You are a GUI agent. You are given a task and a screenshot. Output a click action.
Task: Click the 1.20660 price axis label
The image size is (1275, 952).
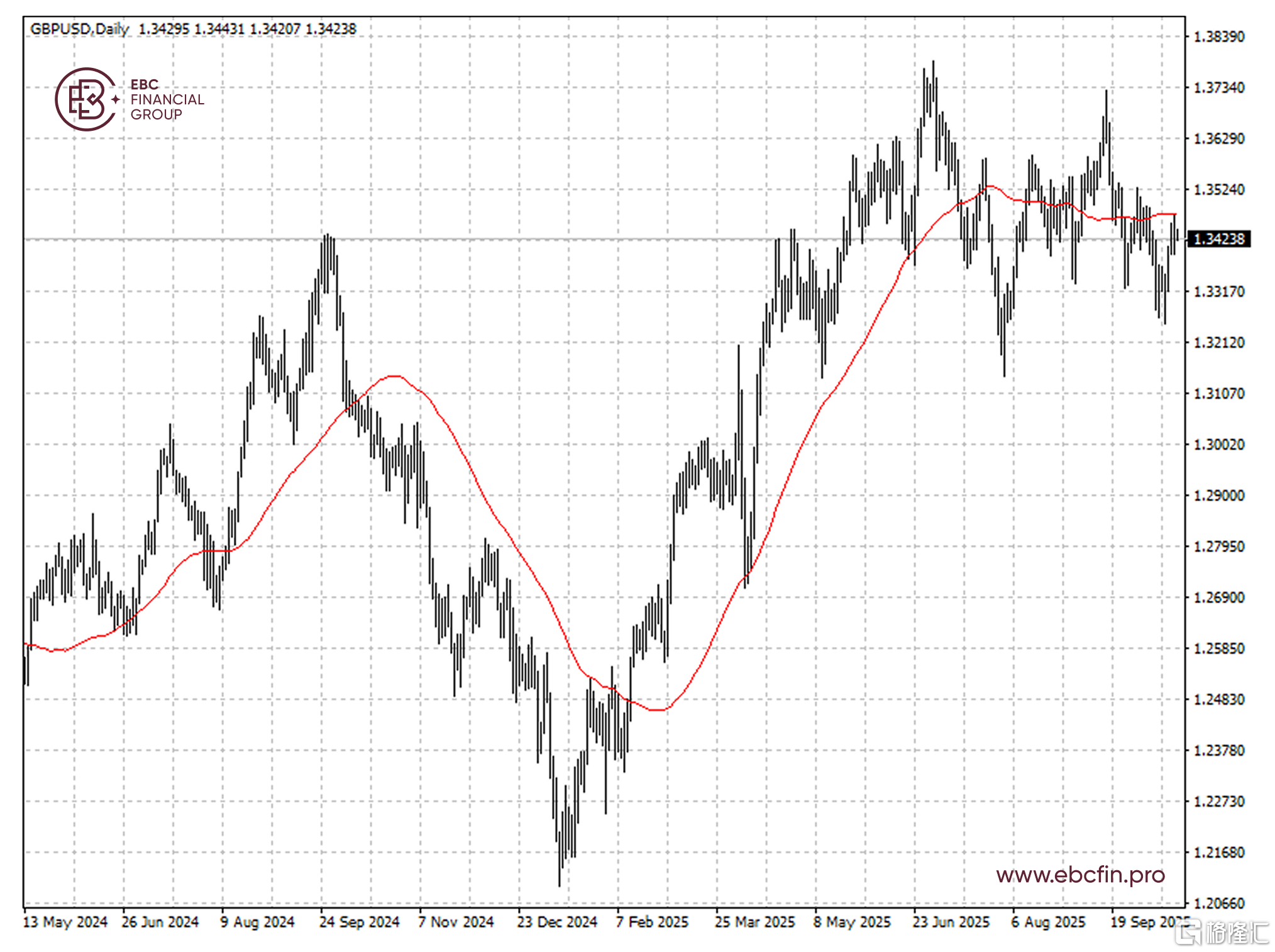click(1218, 903)
